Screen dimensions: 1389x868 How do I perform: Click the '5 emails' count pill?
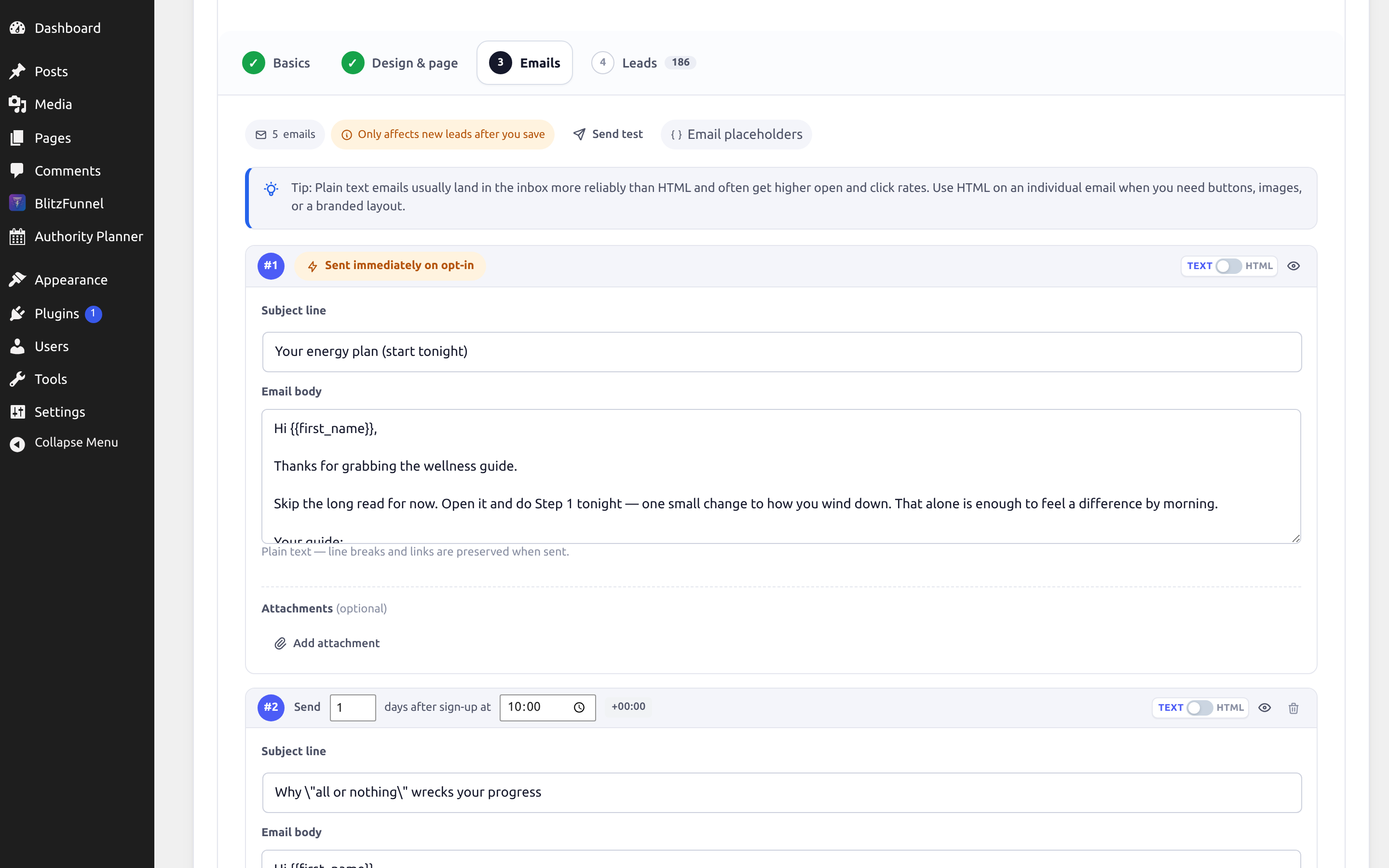(285, 135)
